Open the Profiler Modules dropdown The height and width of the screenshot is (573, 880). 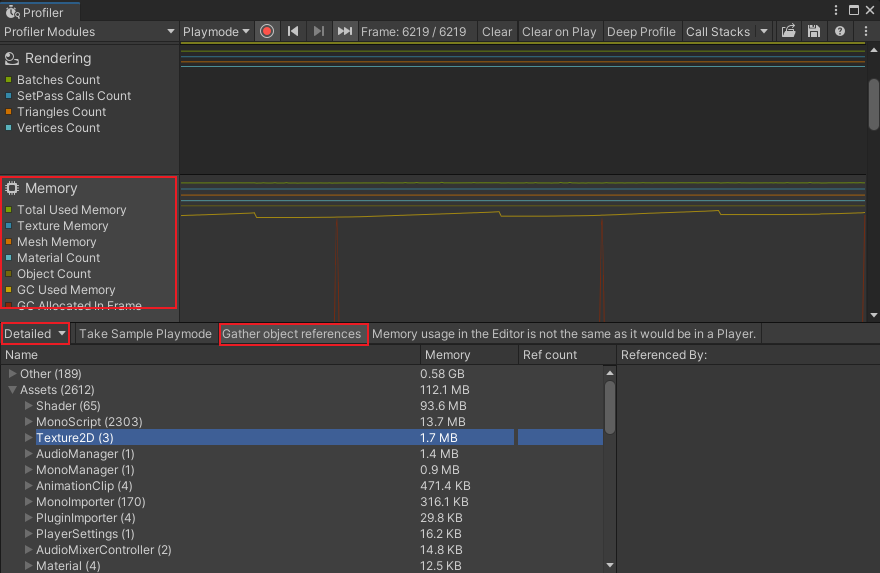coord(89,32)
